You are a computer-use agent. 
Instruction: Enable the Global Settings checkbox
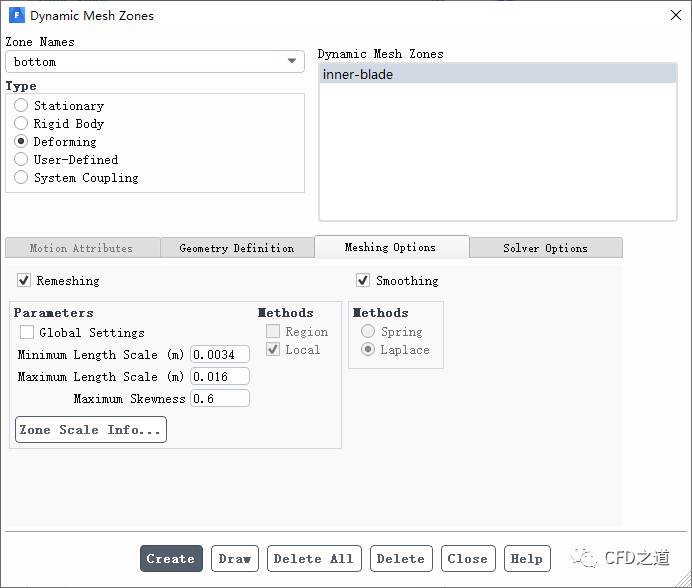[x=27, y=332]
